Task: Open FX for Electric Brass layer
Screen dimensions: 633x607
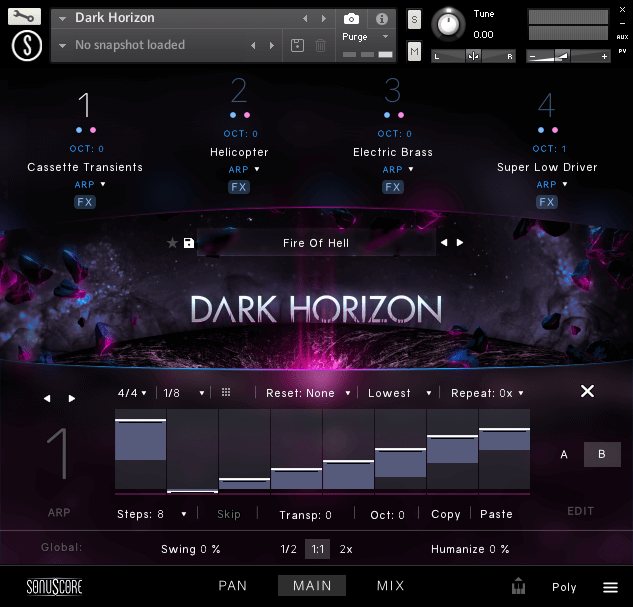Action: click(393, 187)
